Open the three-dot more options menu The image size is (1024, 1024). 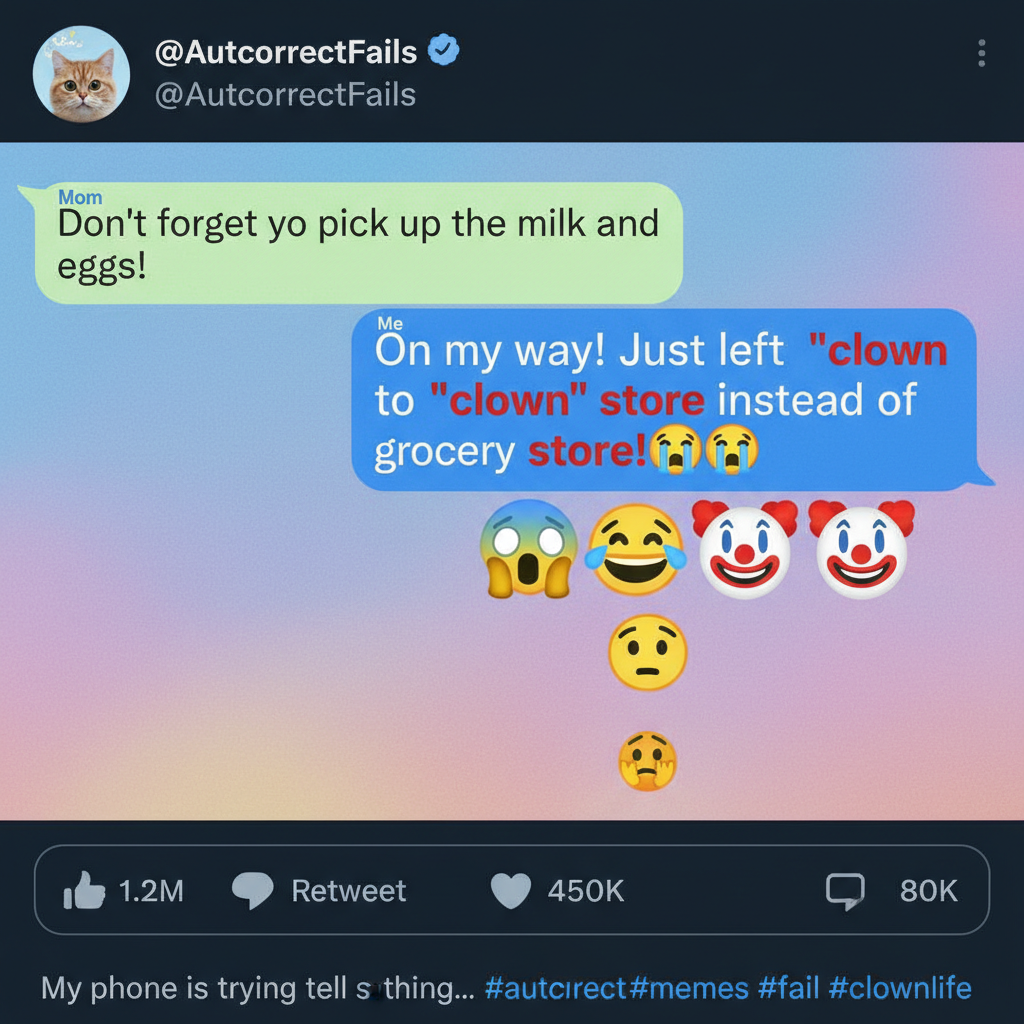[x=982, y=53]
